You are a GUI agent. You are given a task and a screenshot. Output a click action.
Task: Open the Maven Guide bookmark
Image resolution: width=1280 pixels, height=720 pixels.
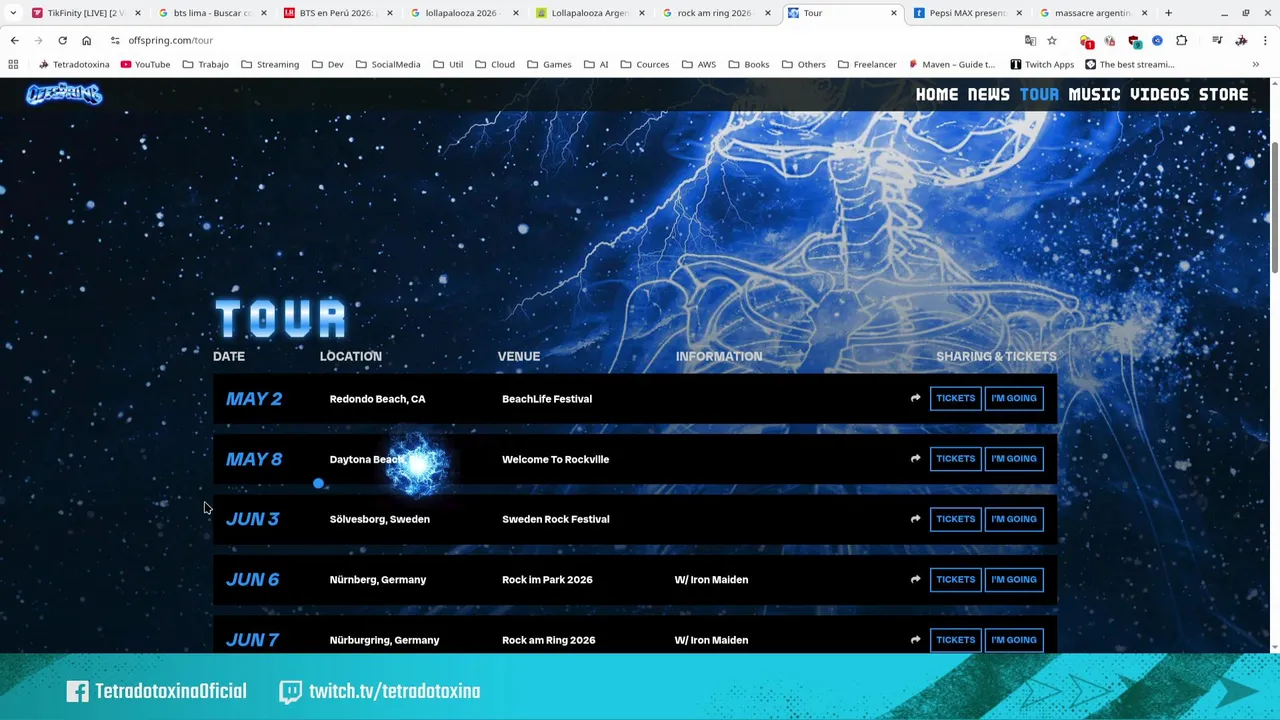coord(951,64)
